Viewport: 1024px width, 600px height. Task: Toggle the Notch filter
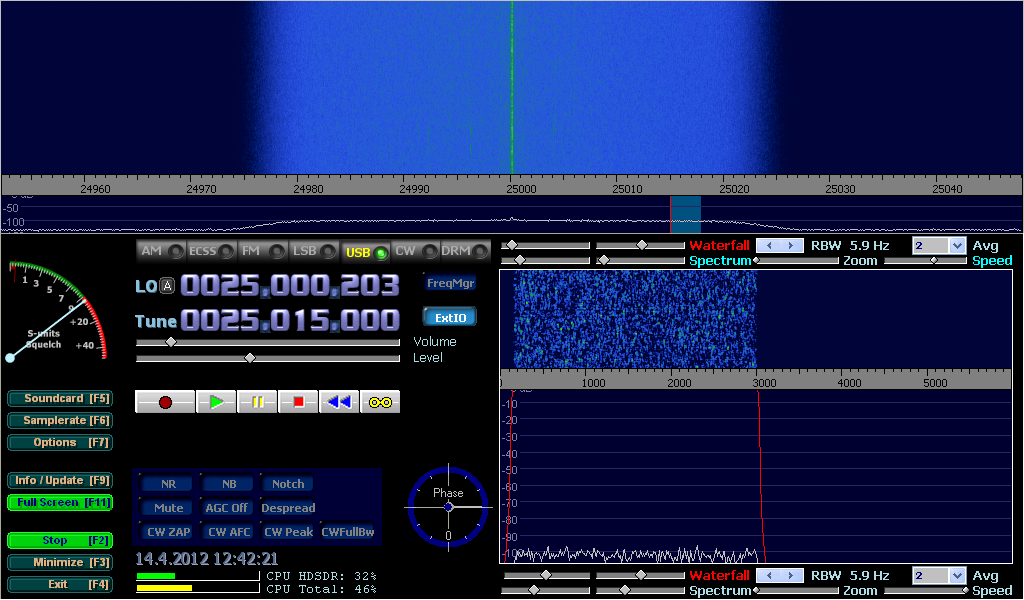coord(288,484)
